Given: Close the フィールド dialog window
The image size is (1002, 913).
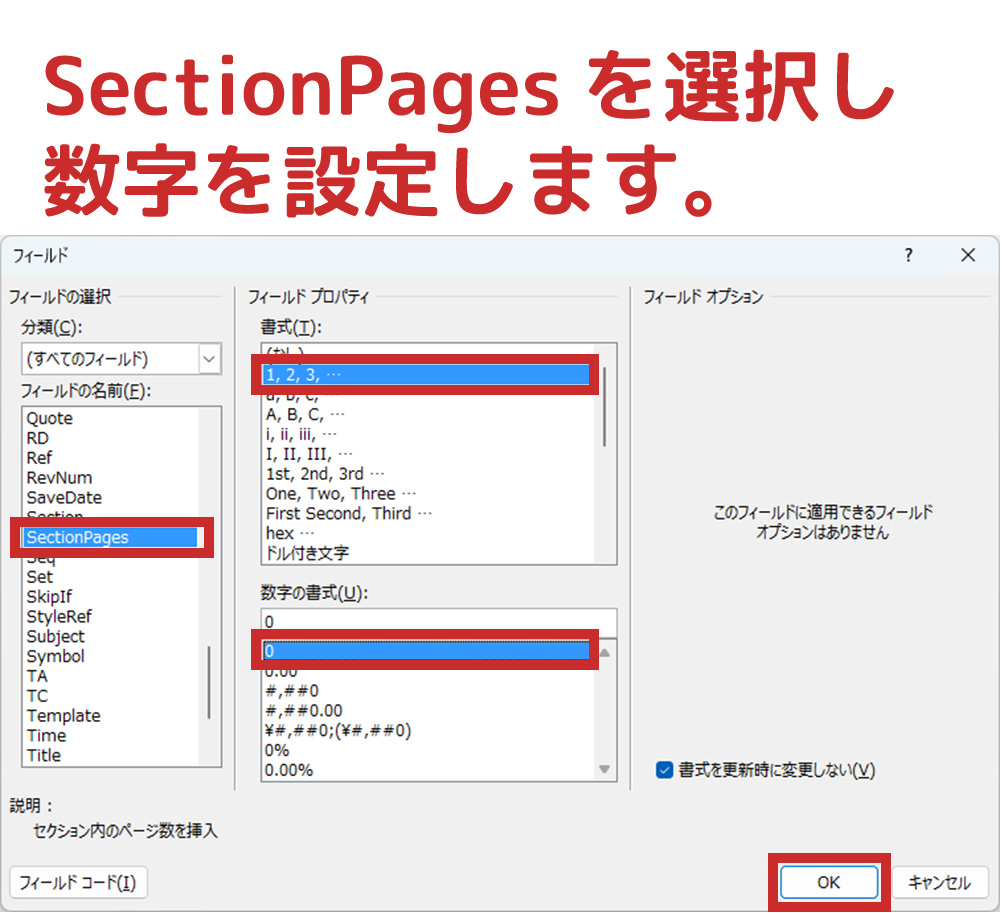Looking at the screenshot, I should [967, 256].
